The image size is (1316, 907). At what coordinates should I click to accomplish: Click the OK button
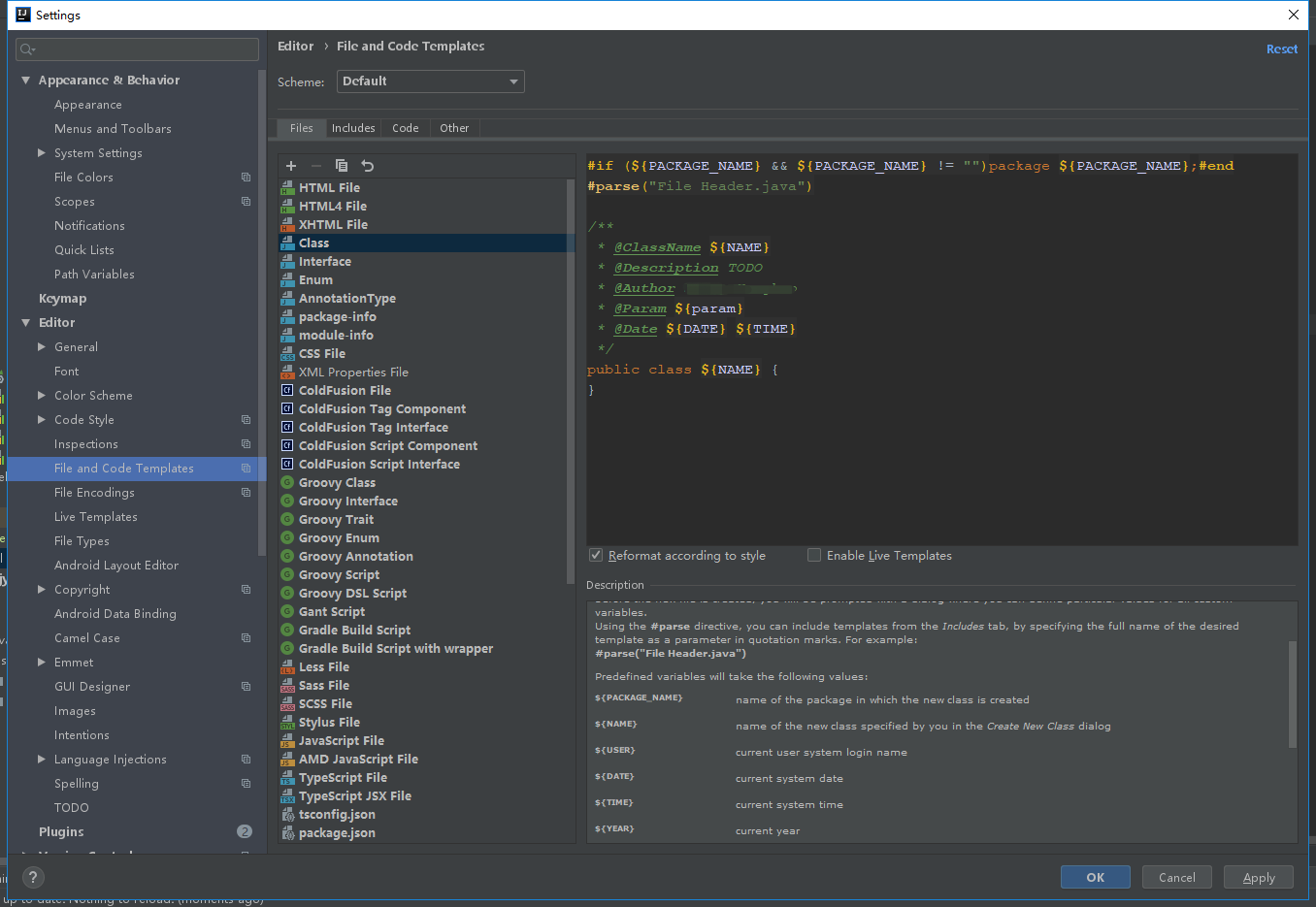(1096, 877)
